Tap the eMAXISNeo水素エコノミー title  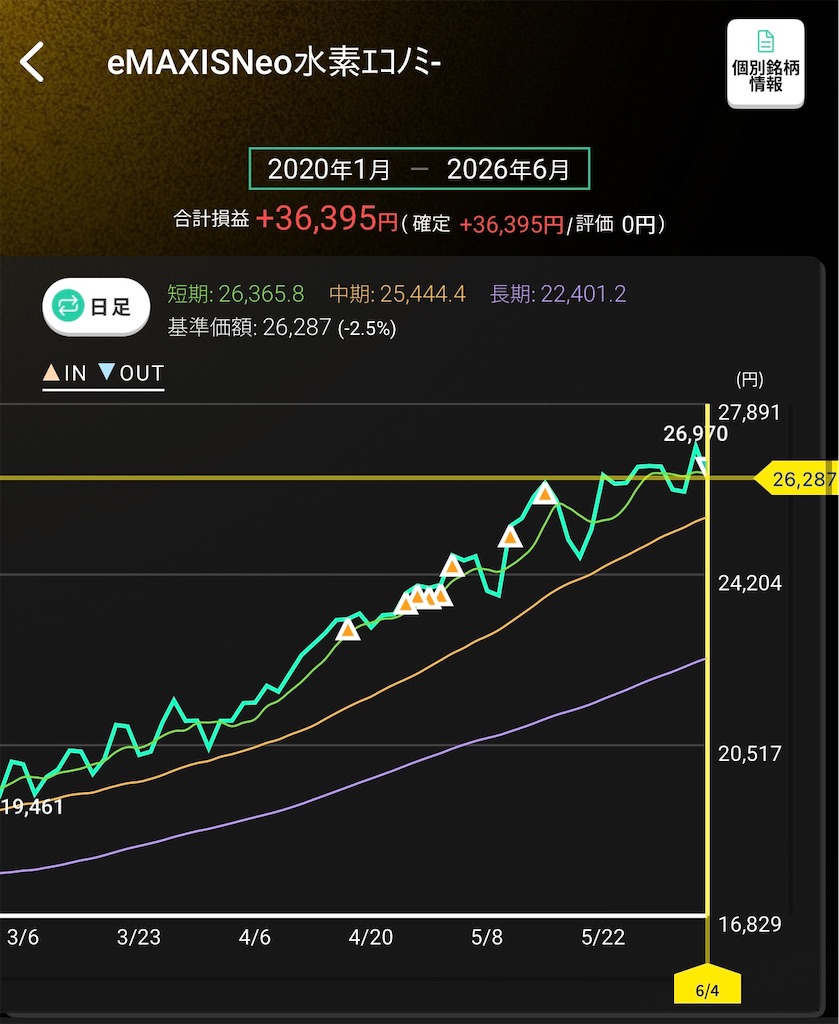[274, 63]
